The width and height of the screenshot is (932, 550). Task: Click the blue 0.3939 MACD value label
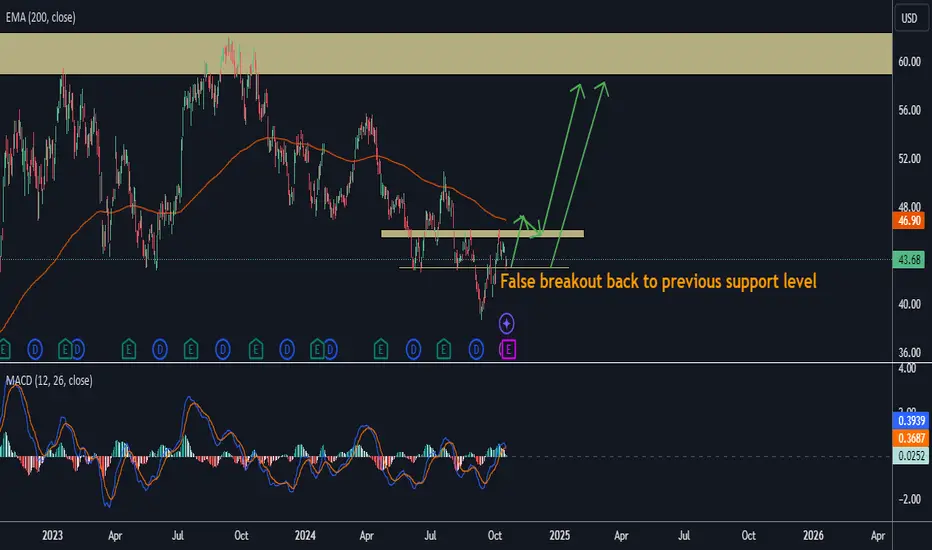[910, 421]
